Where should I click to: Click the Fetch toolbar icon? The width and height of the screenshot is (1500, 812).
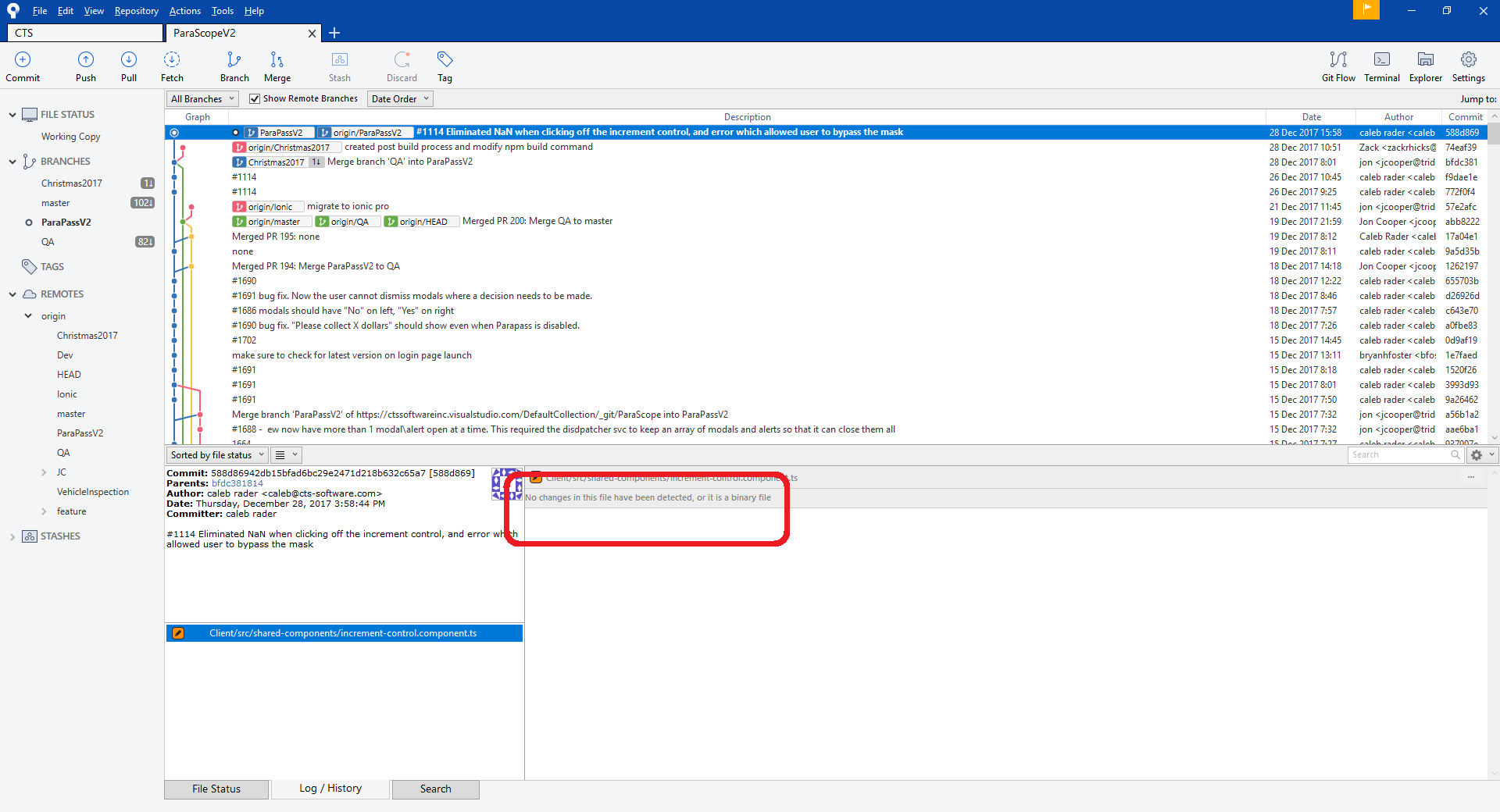click(172, 67)
